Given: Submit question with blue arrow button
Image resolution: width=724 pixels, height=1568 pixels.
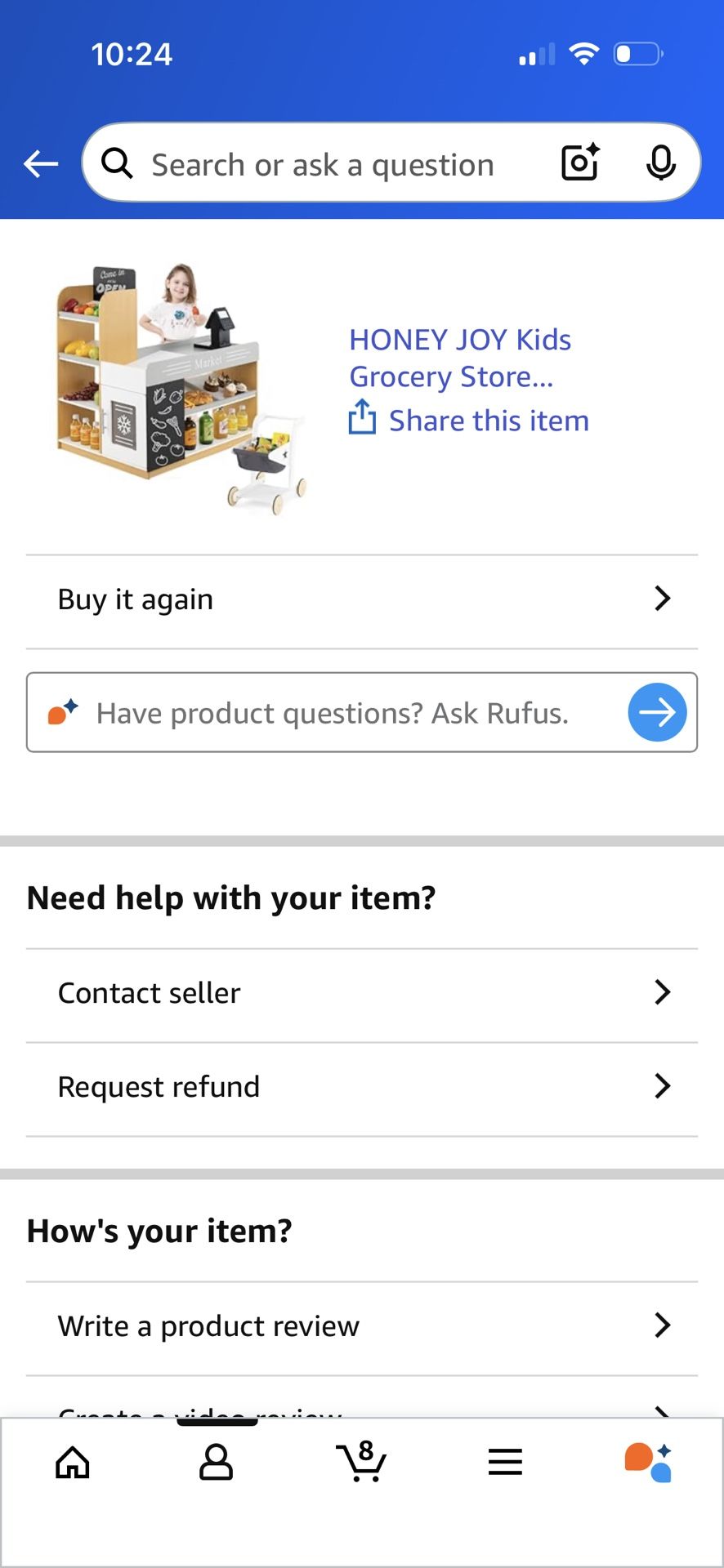Looking at the screenshot, I should (x=657, y=712).
